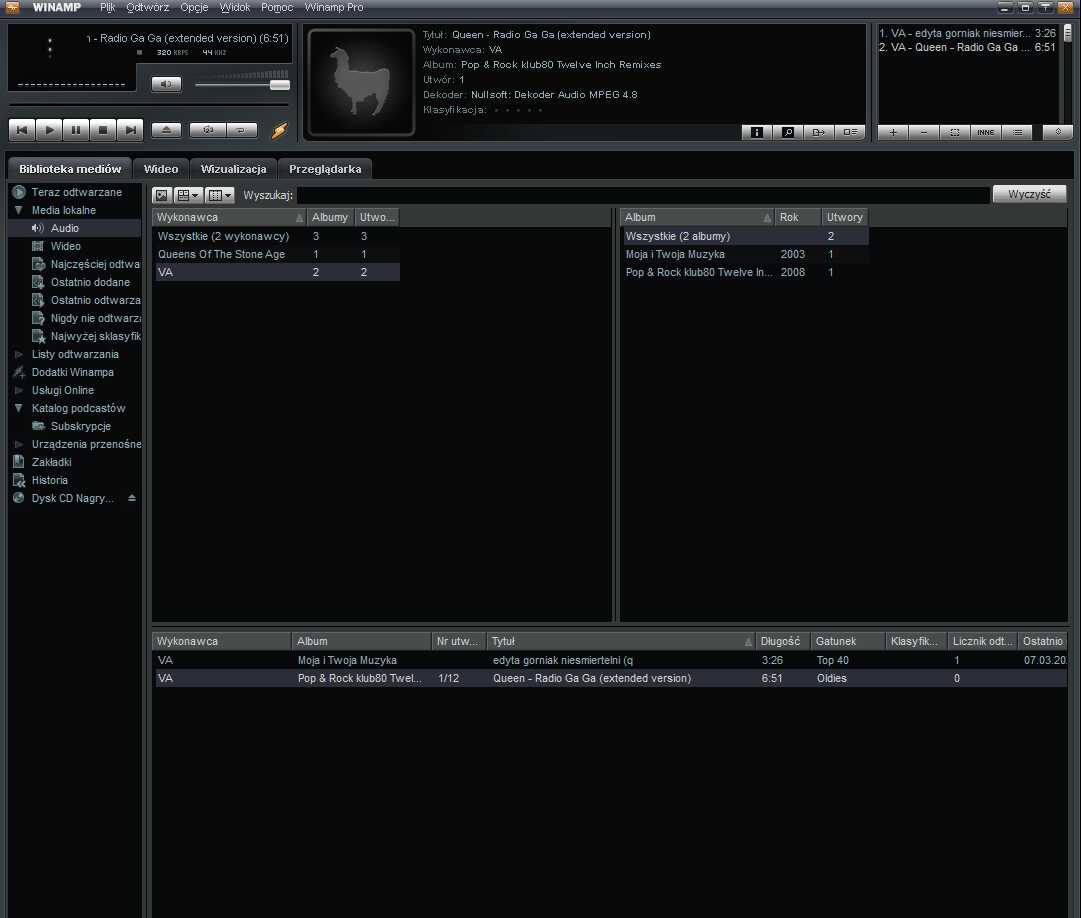Toggle repeat playback mode
The height and width of the screenshot is (918, 1081).
[x=241, y=130]
